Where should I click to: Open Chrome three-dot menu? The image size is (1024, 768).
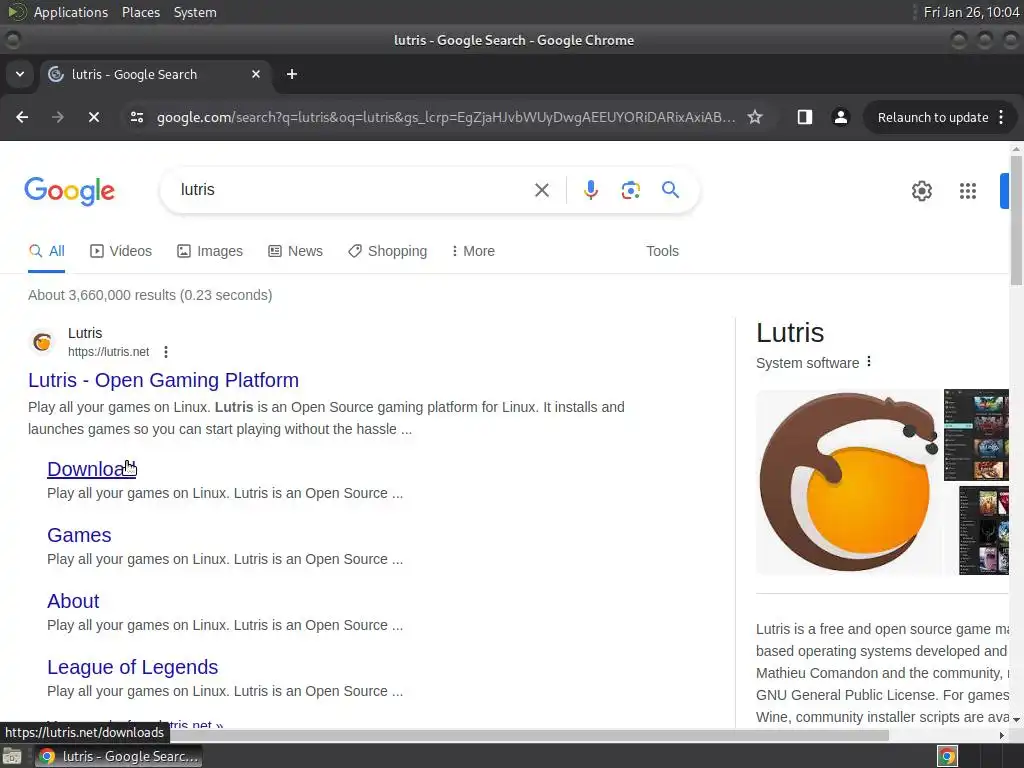click(x=1001, y=117)
